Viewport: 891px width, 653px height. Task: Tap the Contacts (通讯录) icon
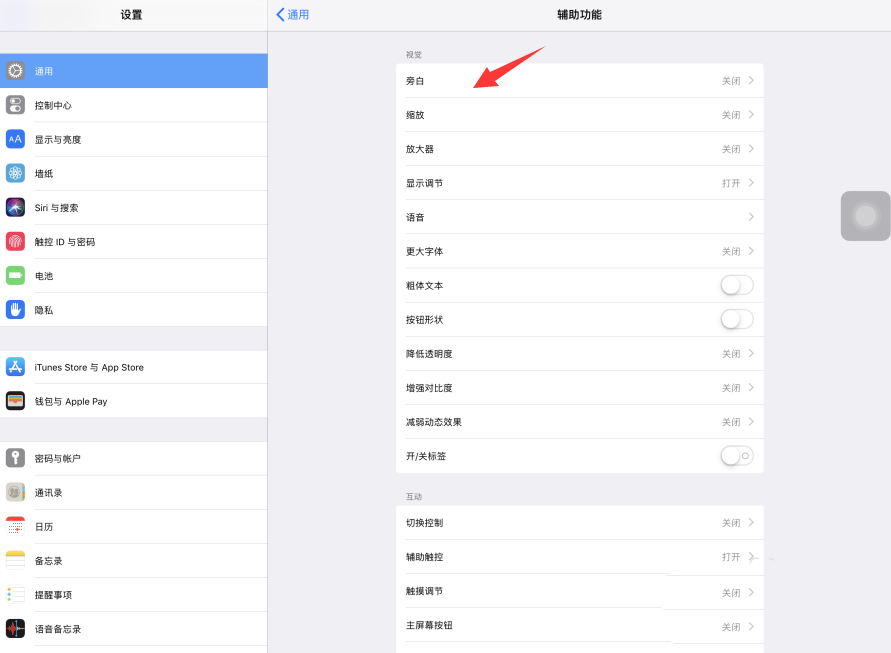point(15,492)
